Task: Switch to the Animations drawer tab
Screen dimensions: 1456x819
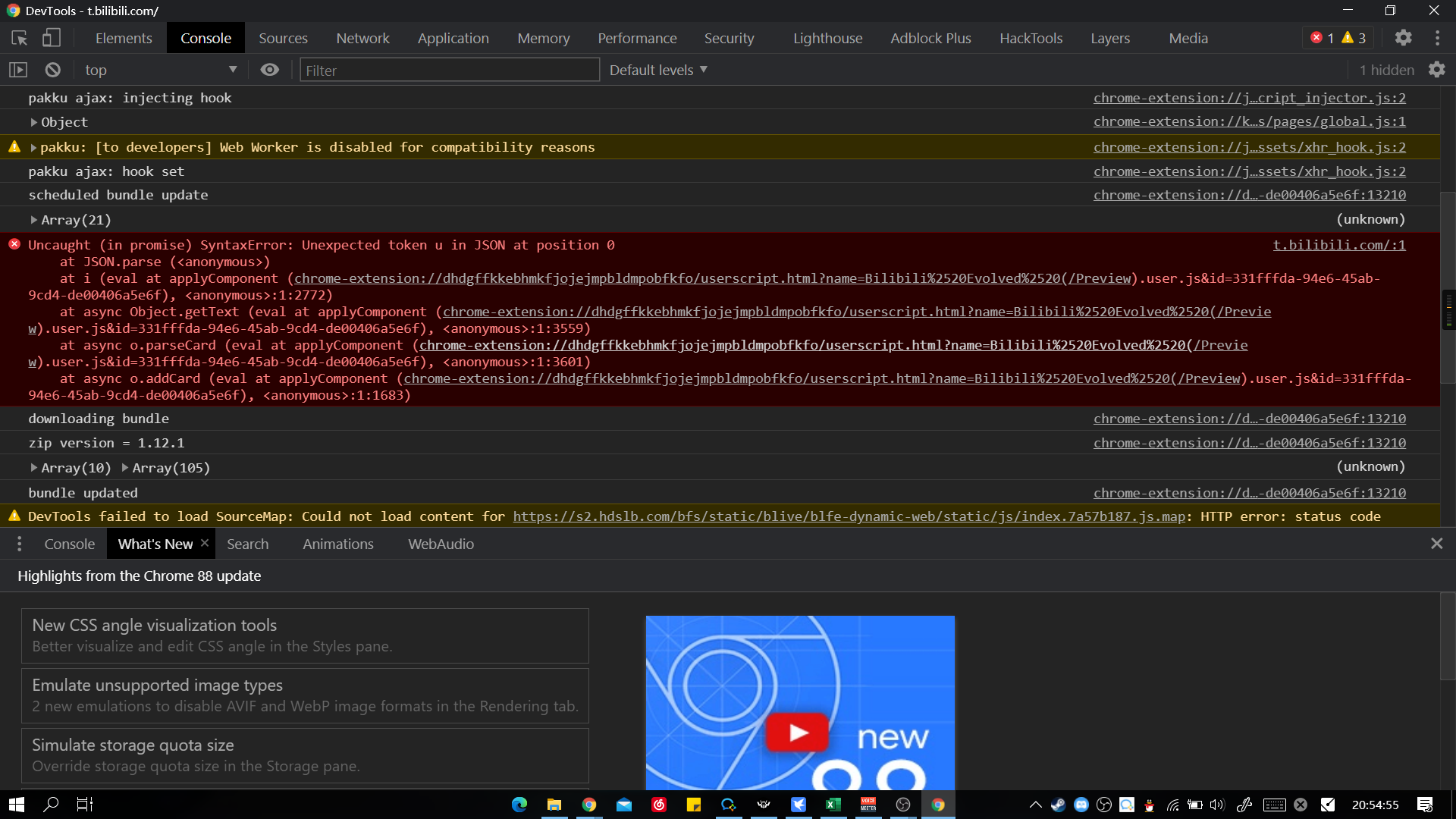Action: coord(338,544)
